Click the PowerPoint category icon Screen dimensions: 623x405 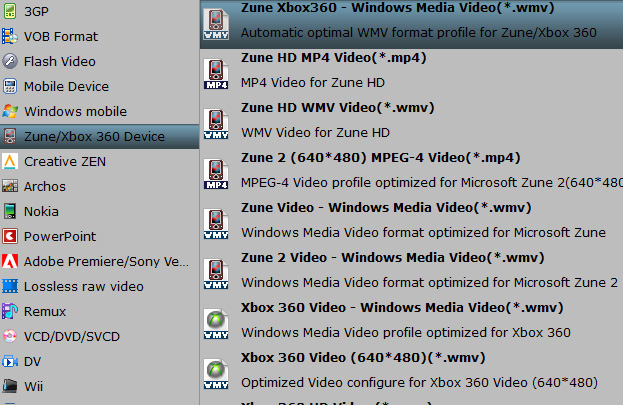10,236
